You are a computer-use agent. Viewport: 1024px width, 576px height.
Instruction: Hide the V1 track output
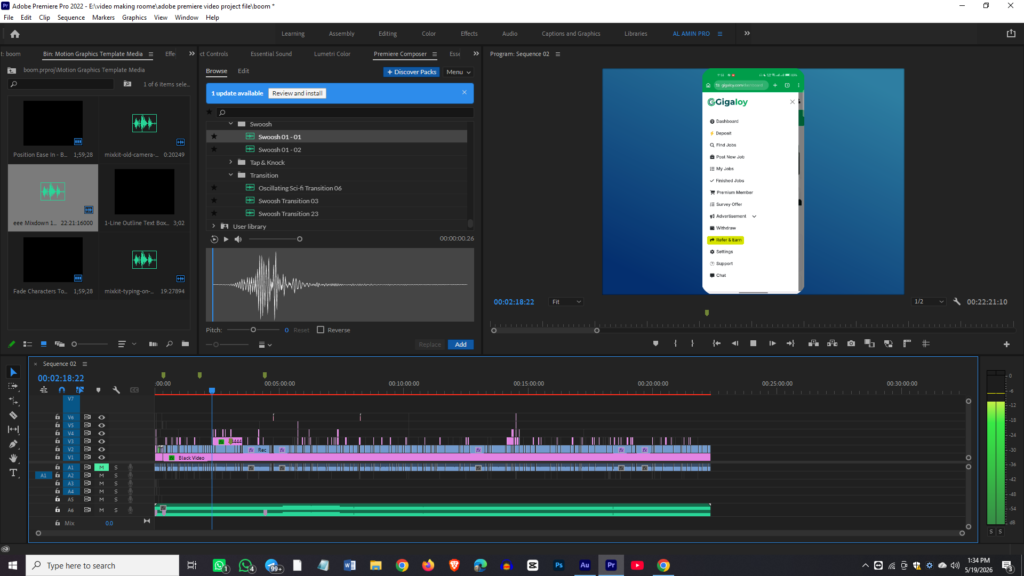(101, 457)
